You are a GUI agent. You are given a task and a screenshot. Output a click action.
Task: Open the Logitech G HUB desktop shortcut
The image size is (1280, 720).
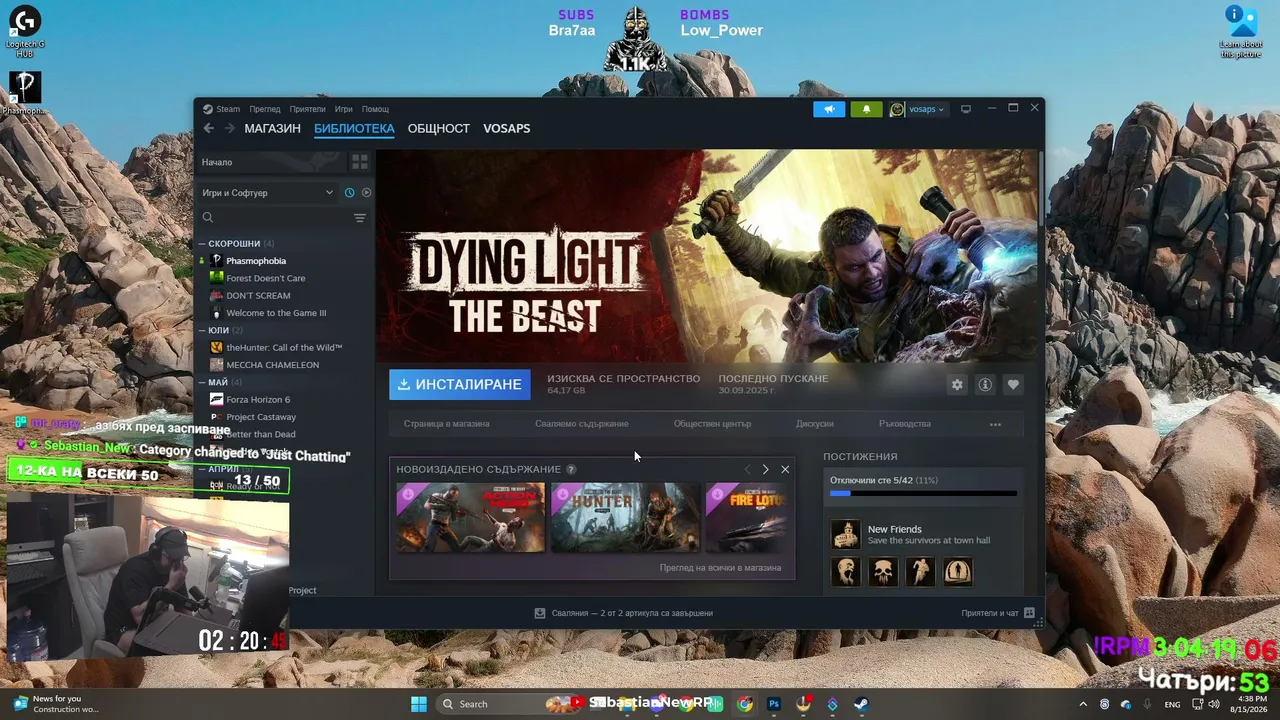[x=25, y=32]
